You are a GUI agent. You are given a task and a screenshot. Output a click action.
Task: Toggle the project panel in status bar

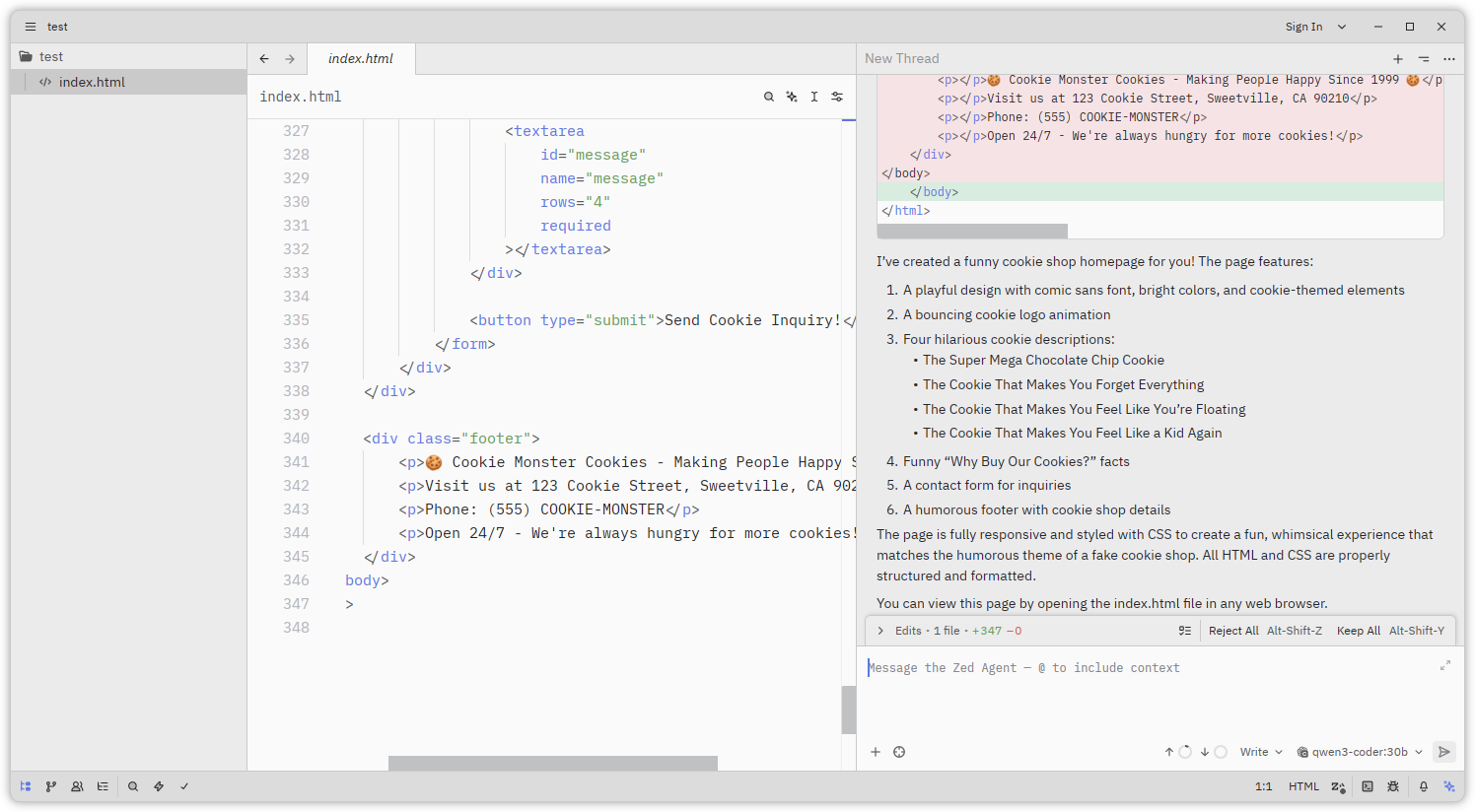tap(26, 786)
